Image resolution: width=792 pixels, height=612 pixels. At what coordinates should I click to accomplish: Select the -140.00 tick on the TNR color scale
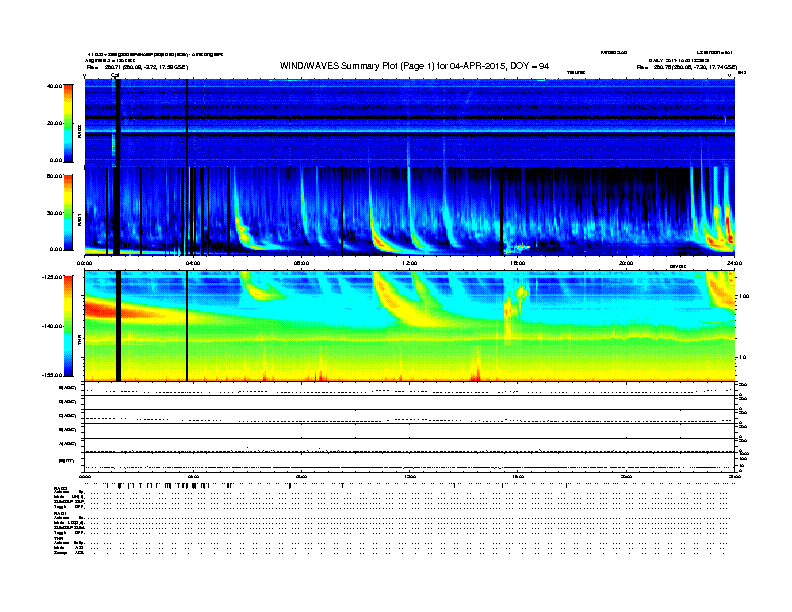[x=52, y=326]
